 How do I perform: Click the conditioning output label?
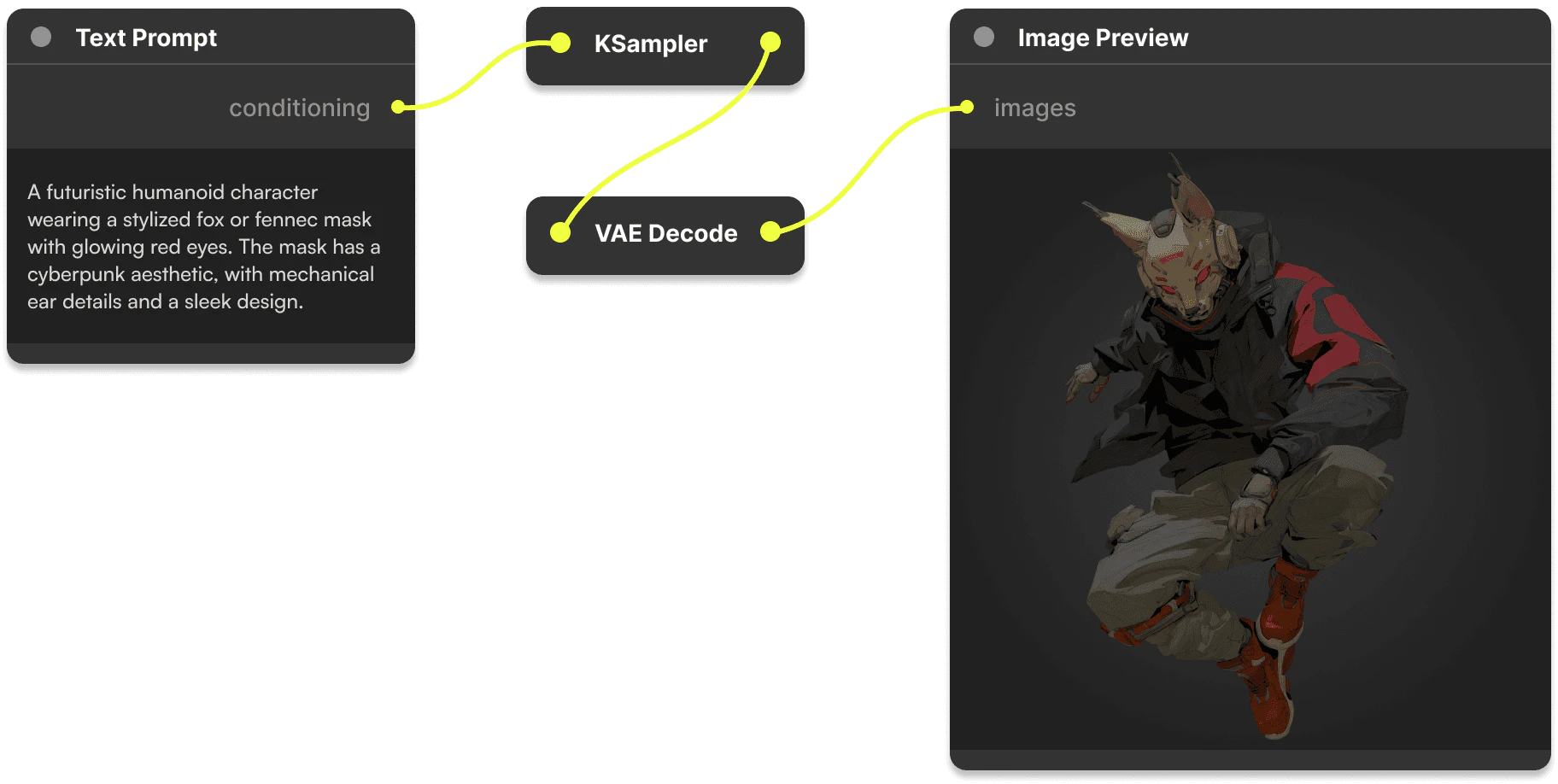(x=299, y=108)
